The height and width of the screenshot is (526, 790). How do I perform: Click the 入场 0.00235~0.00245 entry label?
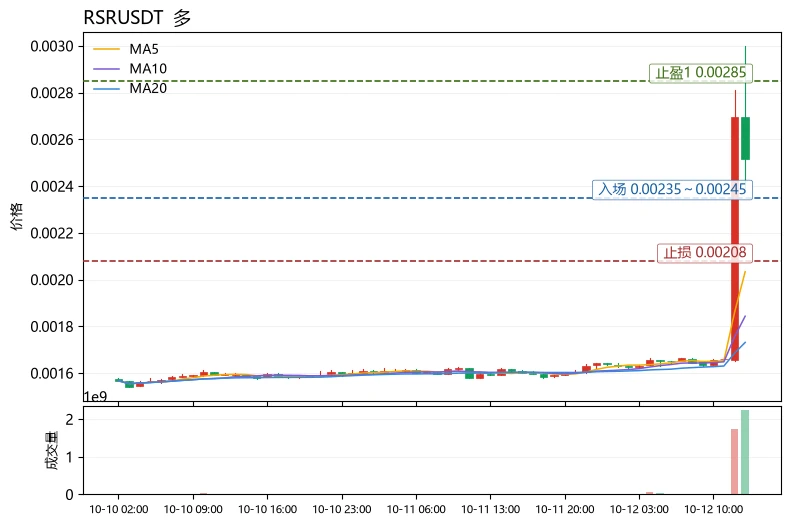(x=672, y=189)
